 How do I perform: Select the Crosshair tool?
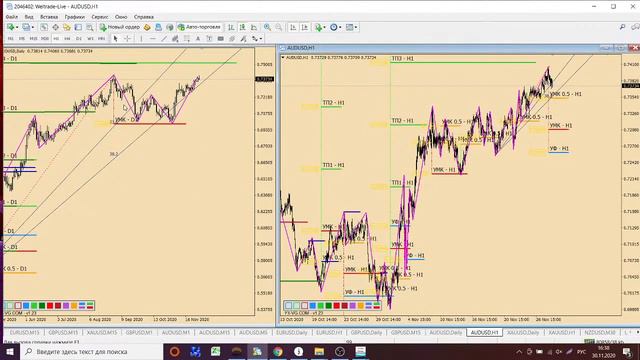(127, 38)
